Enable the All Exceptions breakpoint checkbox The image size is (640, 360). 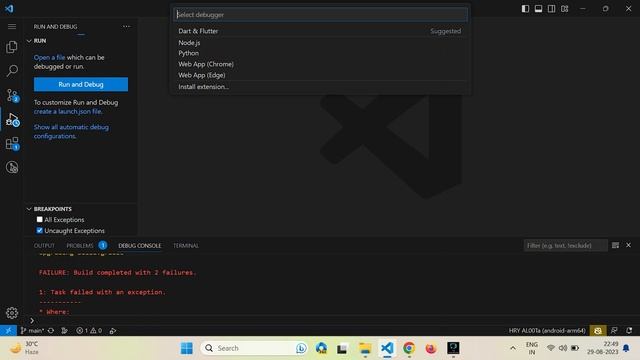(x=40, y=220)
